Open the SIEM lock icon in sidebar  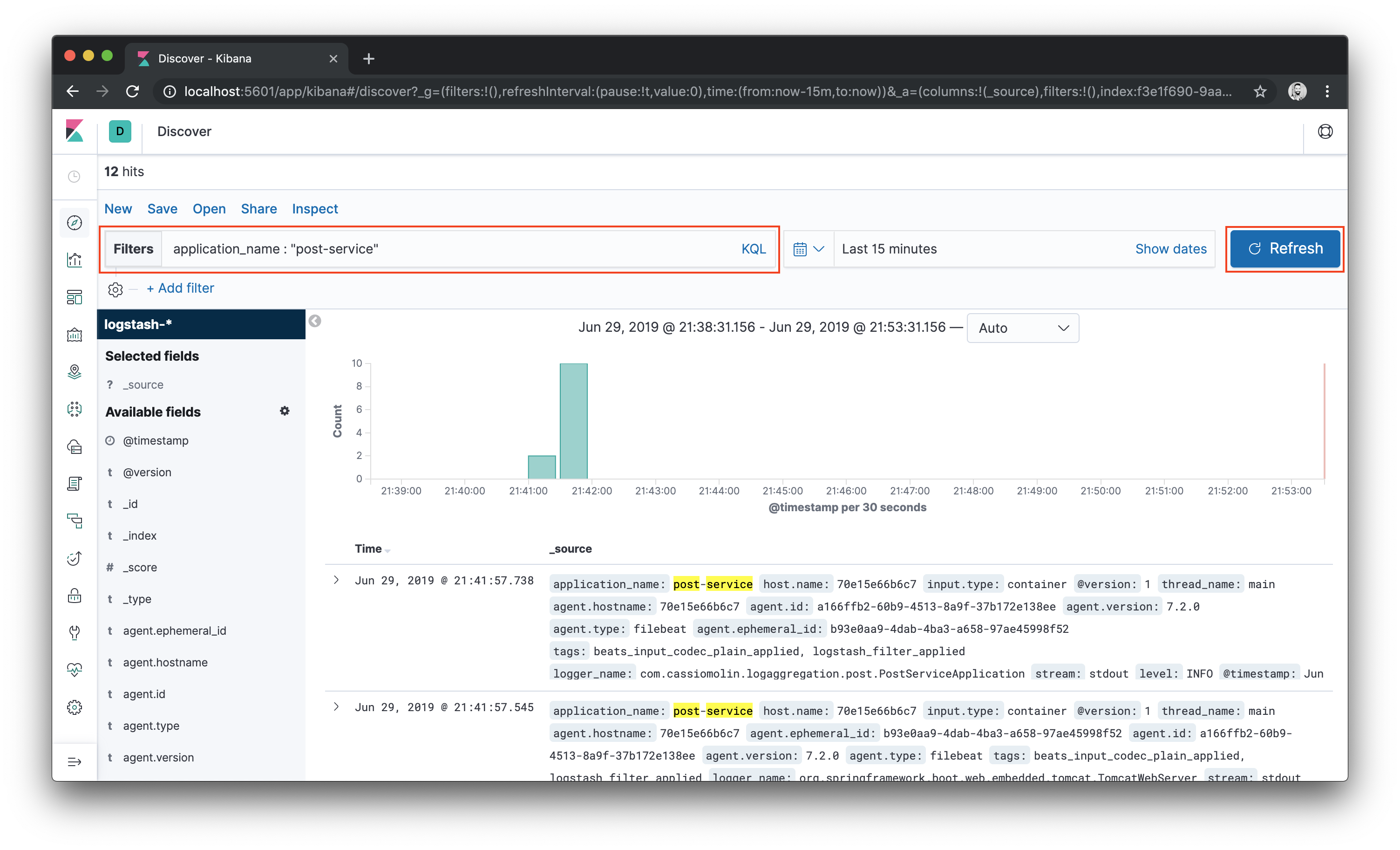click(75, 596)
